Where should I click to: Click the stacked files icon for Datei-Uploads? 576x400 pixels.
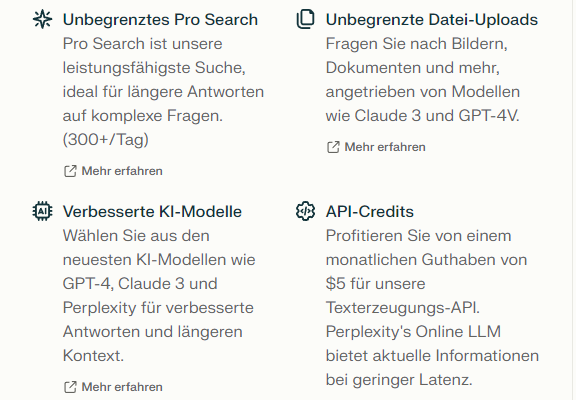coord(305,19)
